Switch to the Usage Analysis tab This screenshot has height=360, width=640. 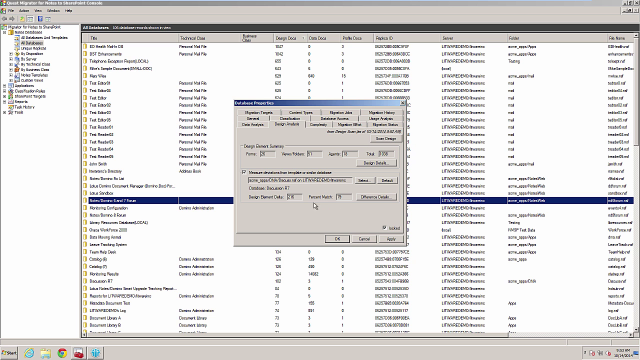click(x=382, y=118)
